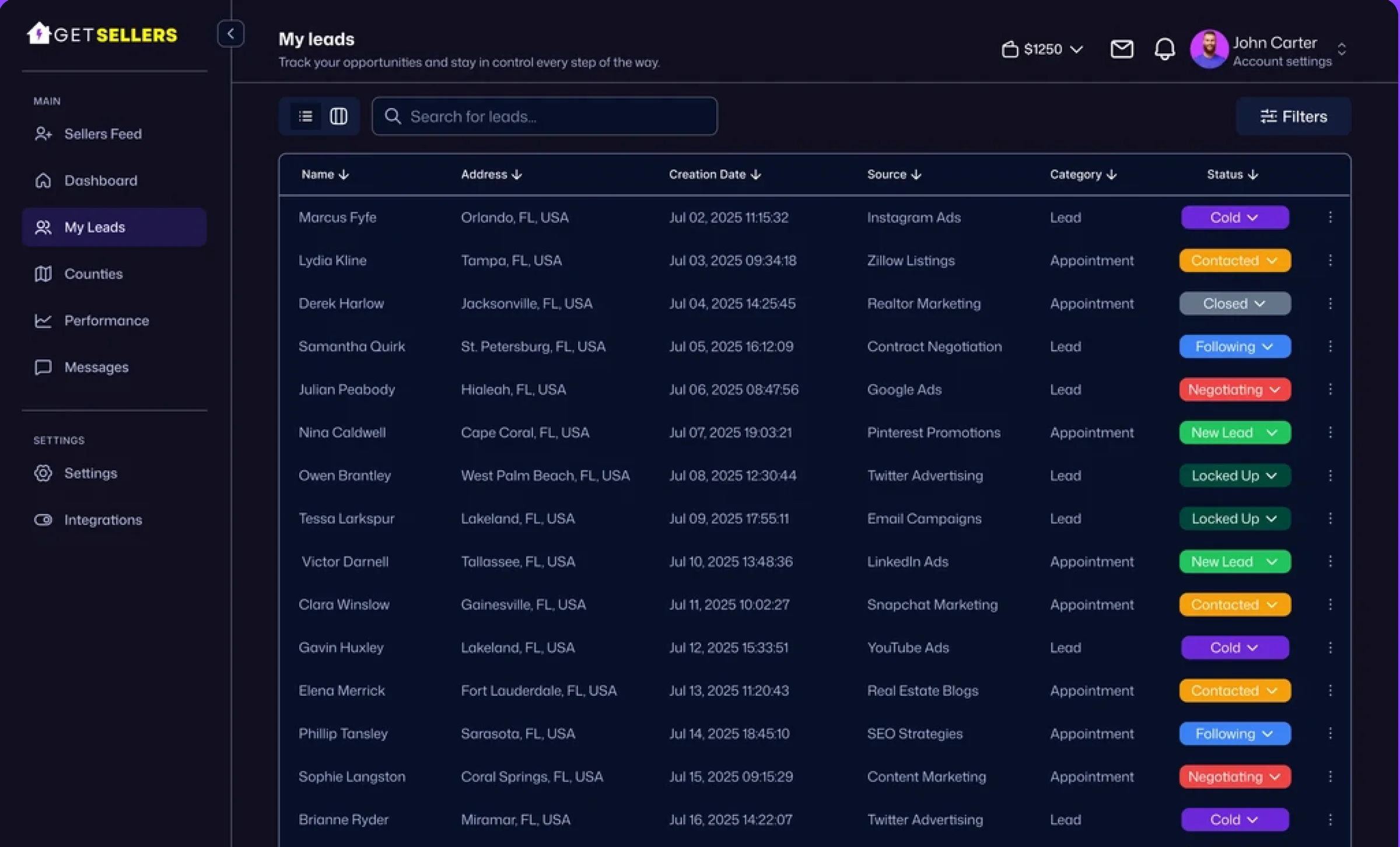Click address St. Petersburg, FL, USA
Image resolution: width=1400 pixels, height=847 pixels.
[533, 346]
